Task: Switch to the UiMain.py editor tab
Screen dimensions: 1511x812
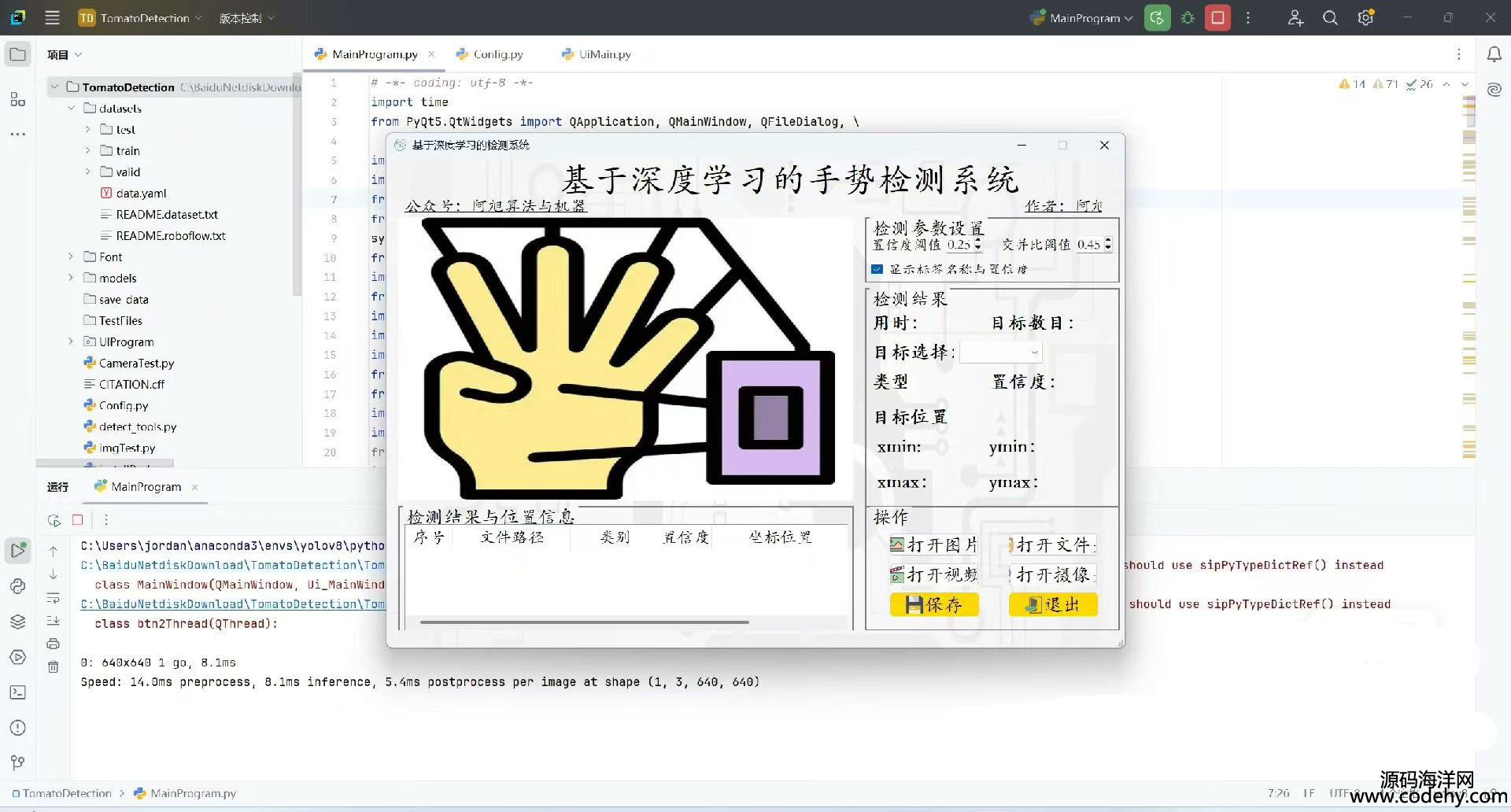Action: (604, 54)
